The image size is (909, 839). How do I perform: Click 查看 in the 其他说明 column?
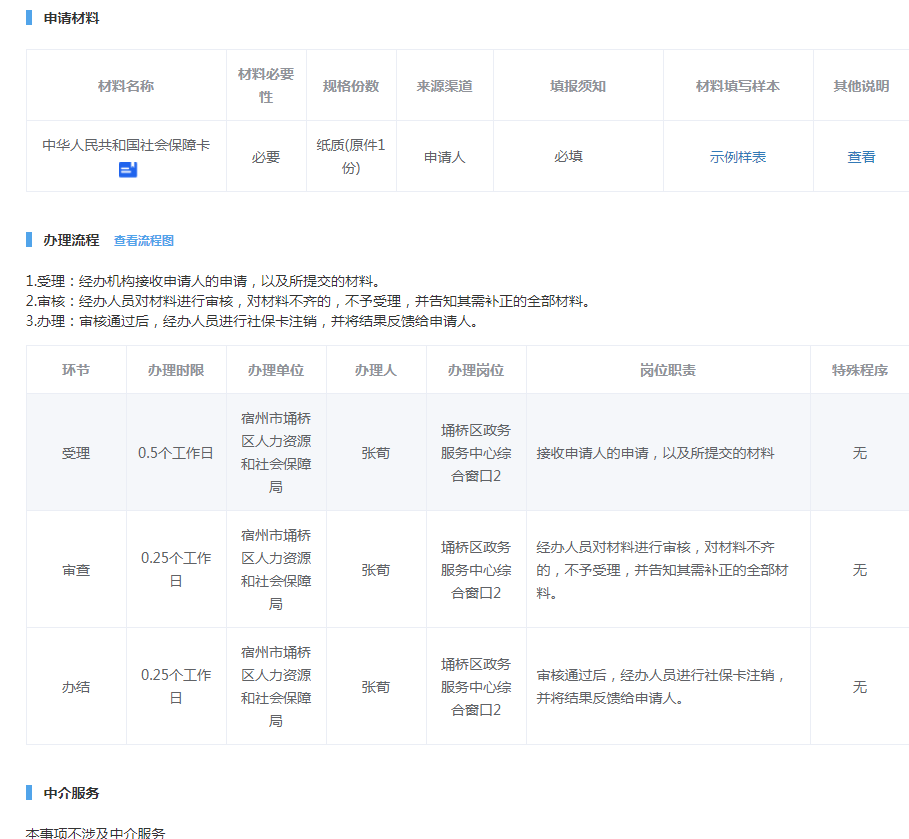point(861,157)
